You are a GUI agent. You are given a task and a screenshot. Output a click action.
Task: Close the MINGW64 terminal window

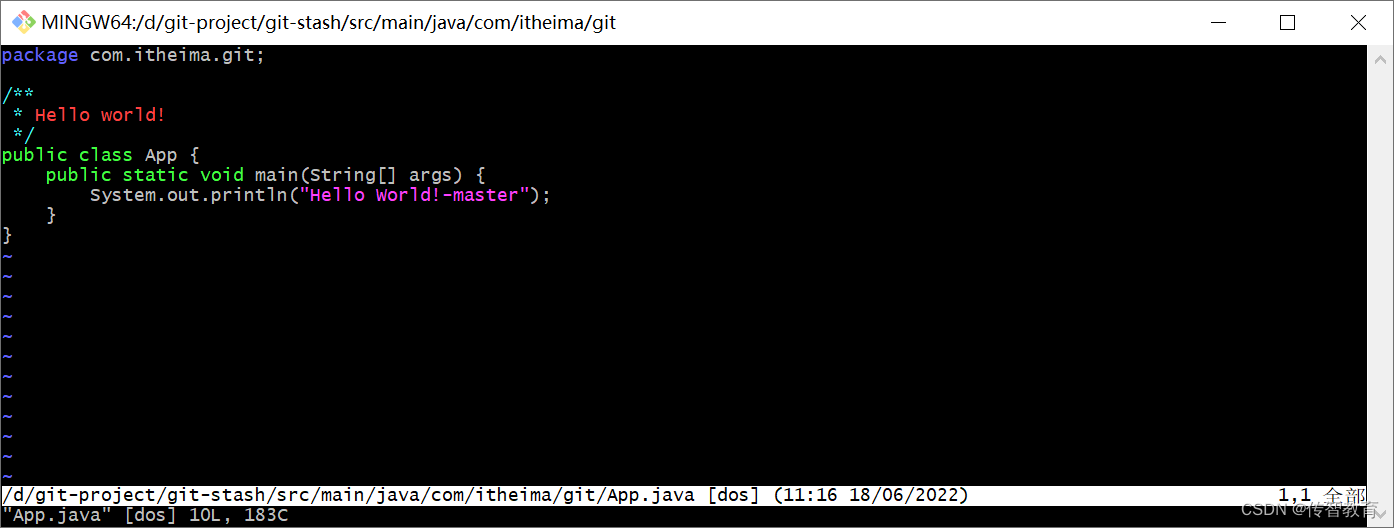point(1357,22)
